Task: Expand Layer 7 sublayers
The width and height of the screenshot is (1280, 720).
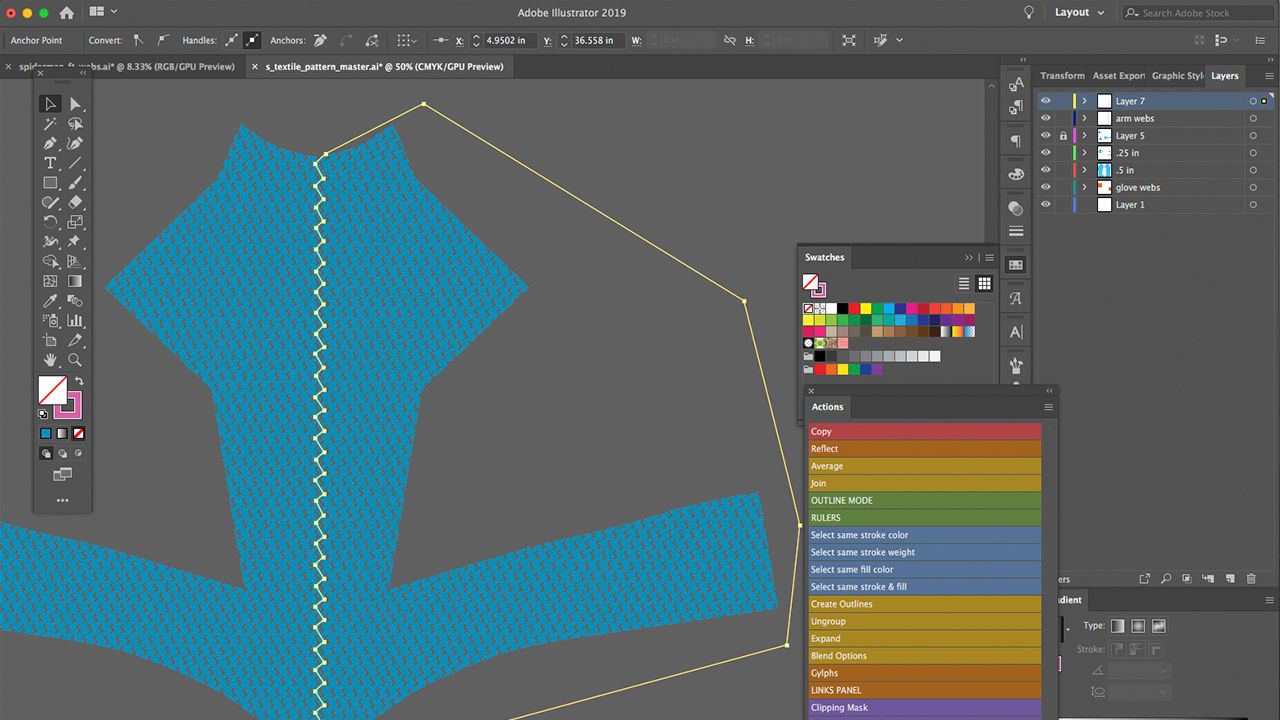Action: coord(1085,101)
